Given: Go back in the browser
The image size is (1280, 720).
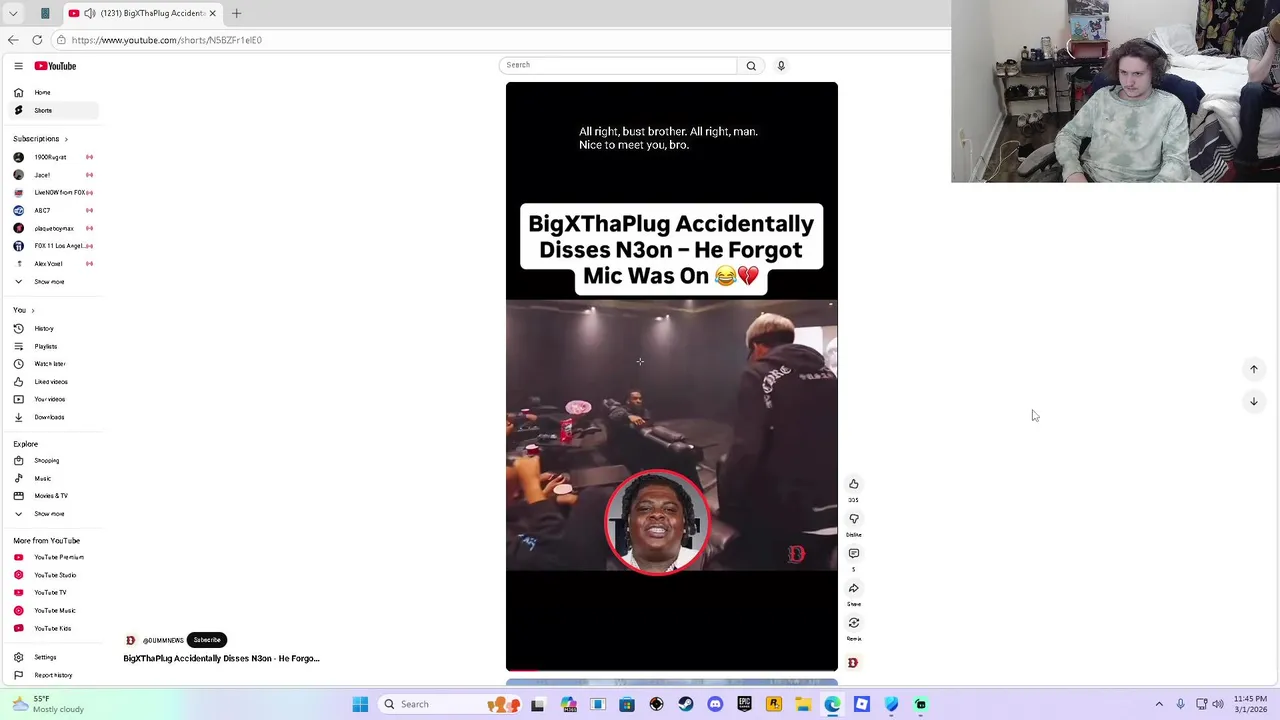Looking at the screenshot, I should pyautogui.click(x=13, y=40).
